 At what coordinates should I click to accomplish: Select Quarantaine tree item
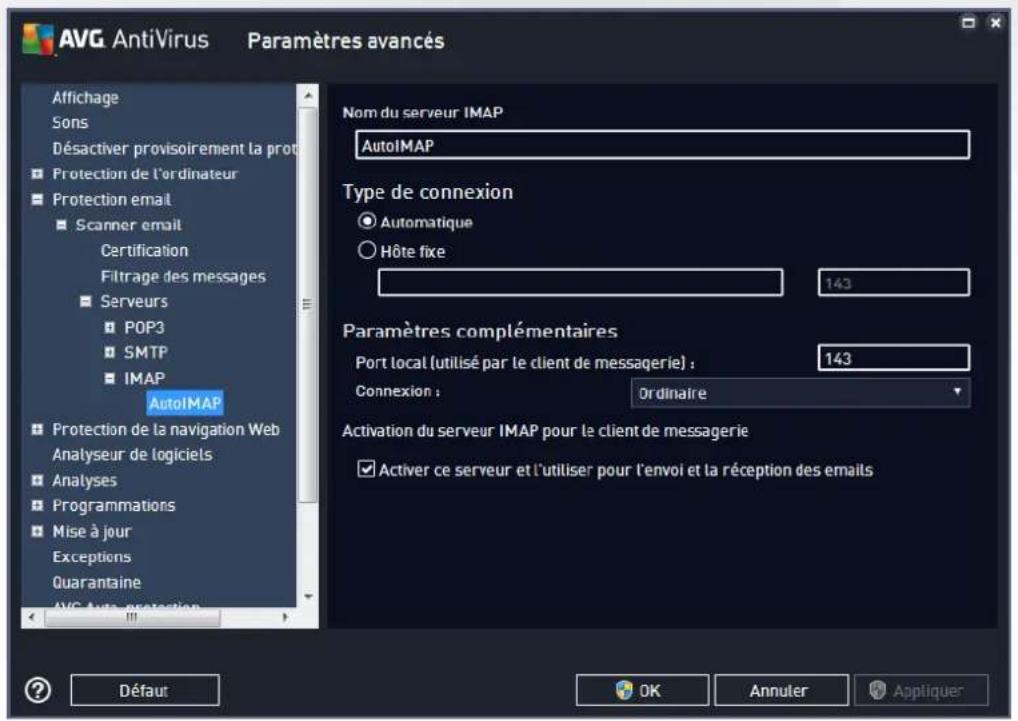(97, 582)
